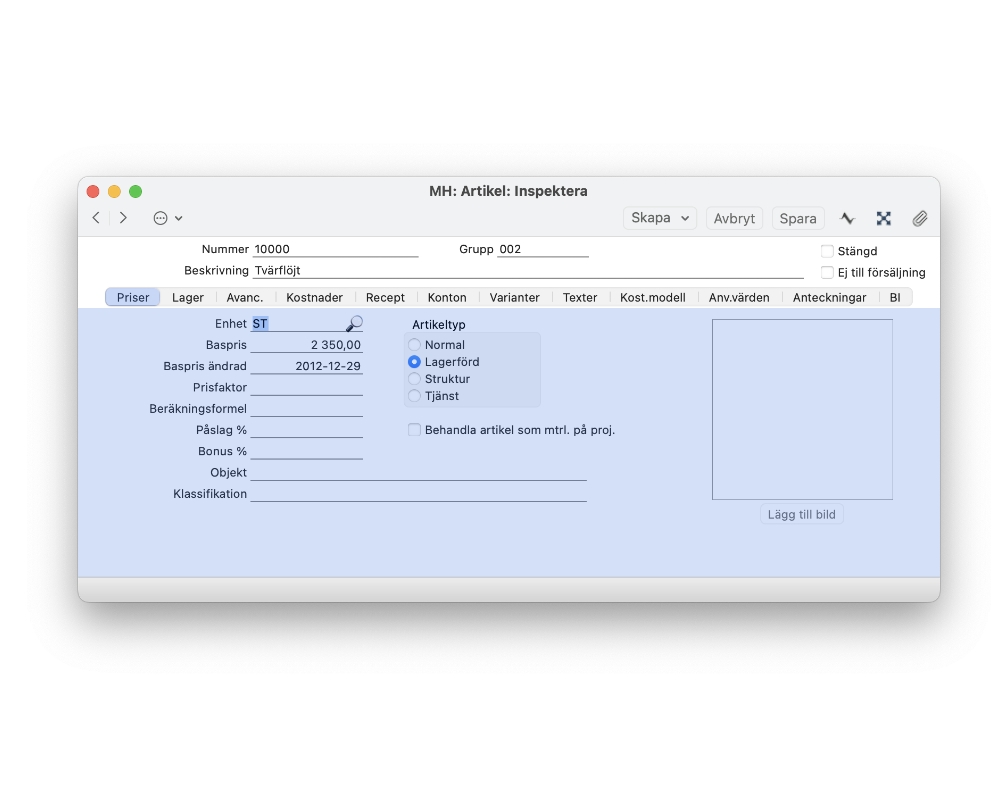Minimize the window with yellow button
Image resolution: width=1000 pixels, height=800 pixels.
114,191
